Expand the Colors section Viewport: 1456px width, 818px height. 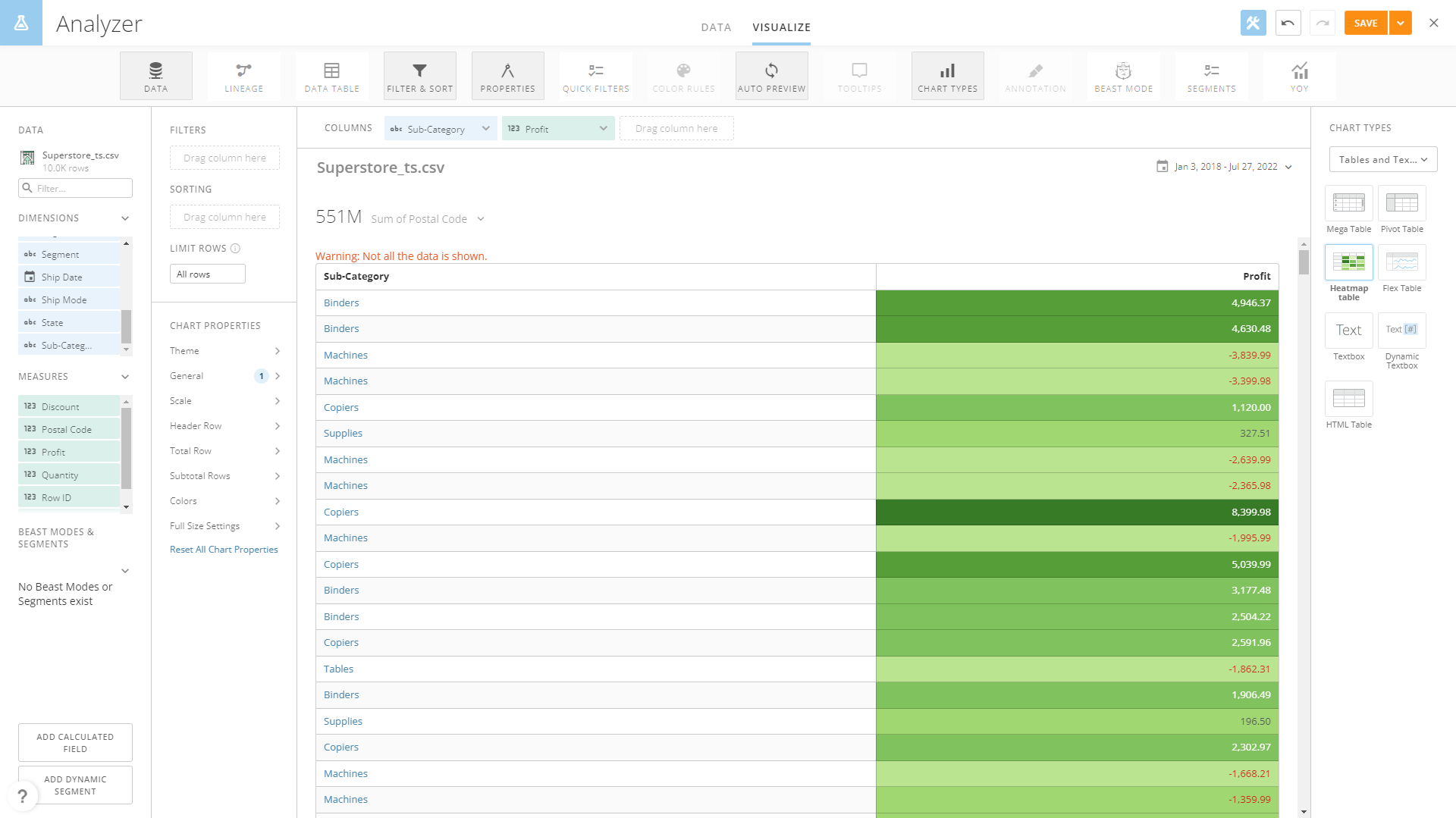pos(224,500)
